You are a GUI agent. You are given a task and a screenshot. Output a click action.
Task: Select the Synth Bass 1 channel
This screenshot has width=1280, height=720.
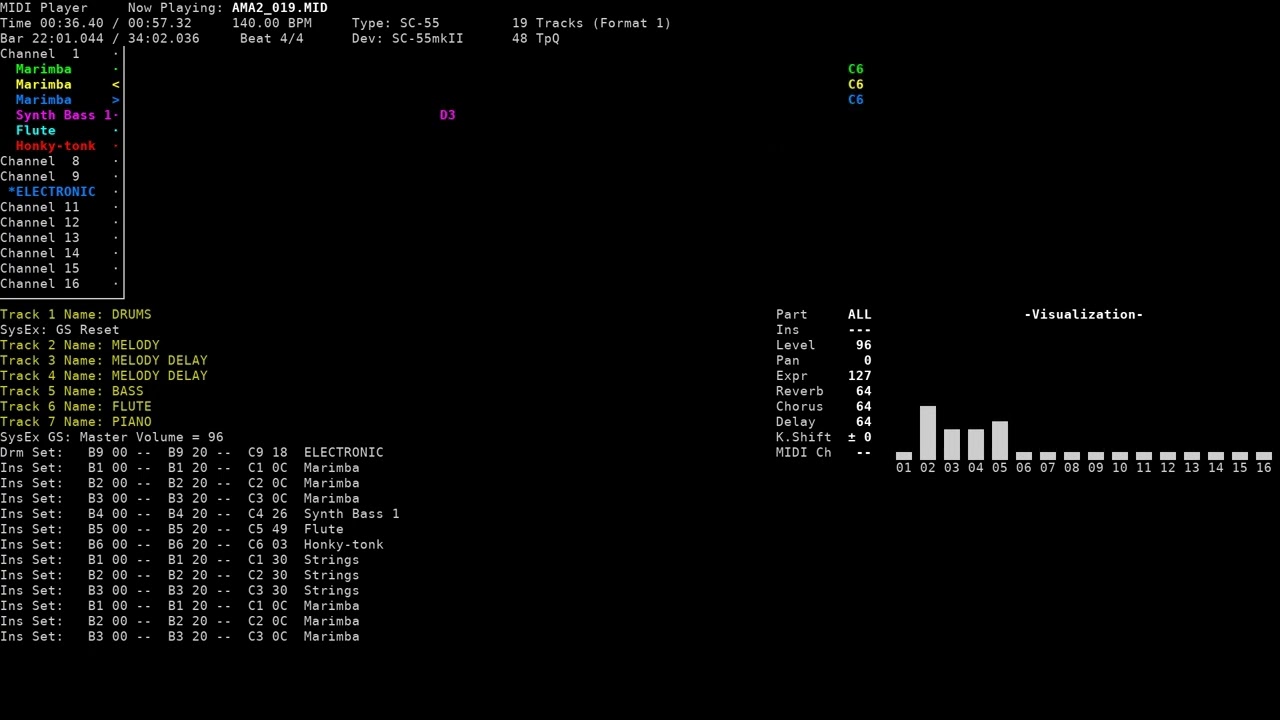[60, 115]
